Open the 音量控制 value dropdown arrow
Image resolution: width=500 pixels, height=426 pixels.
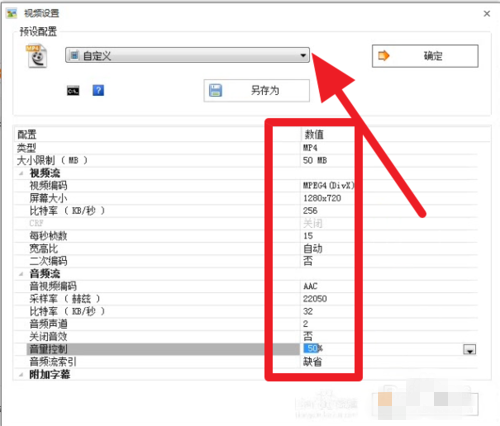pos(469,349)
